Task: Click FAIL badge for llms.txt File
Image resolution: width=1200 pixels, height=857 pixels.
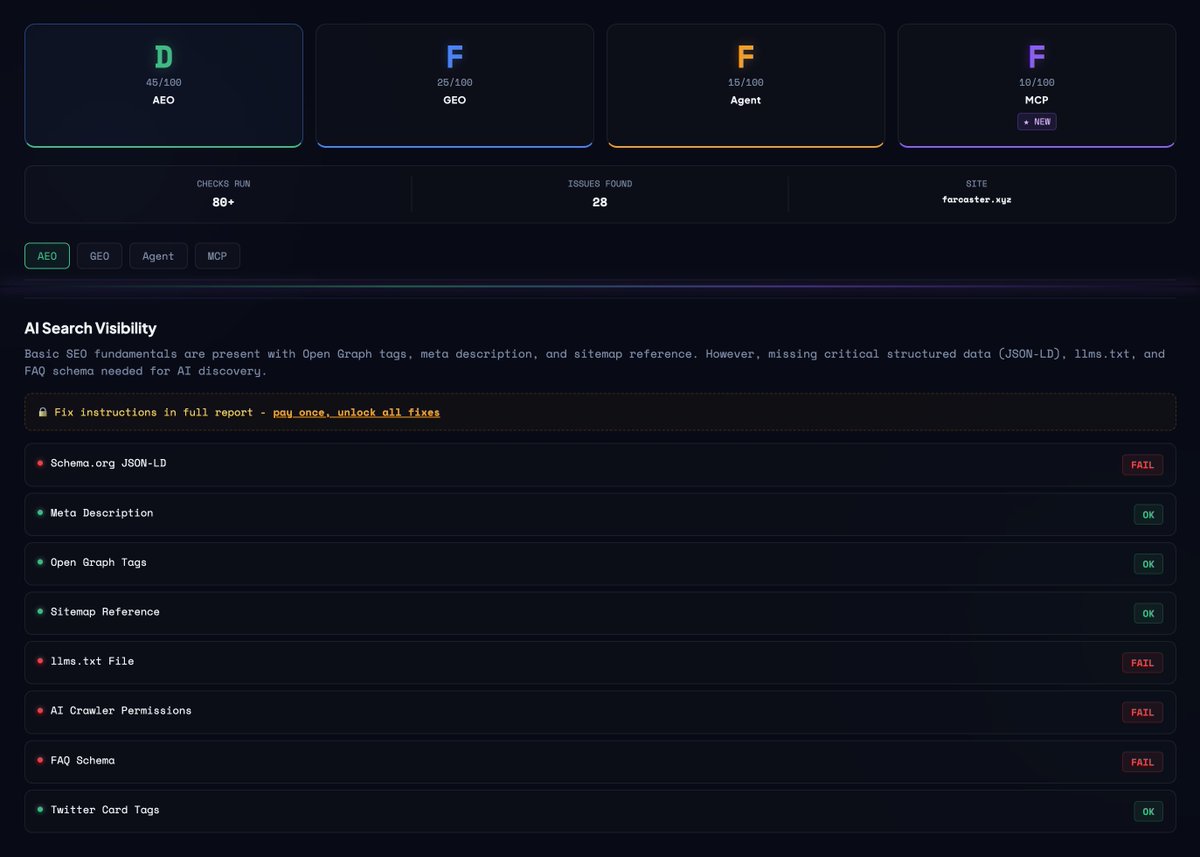Action: coord(1142,663)
